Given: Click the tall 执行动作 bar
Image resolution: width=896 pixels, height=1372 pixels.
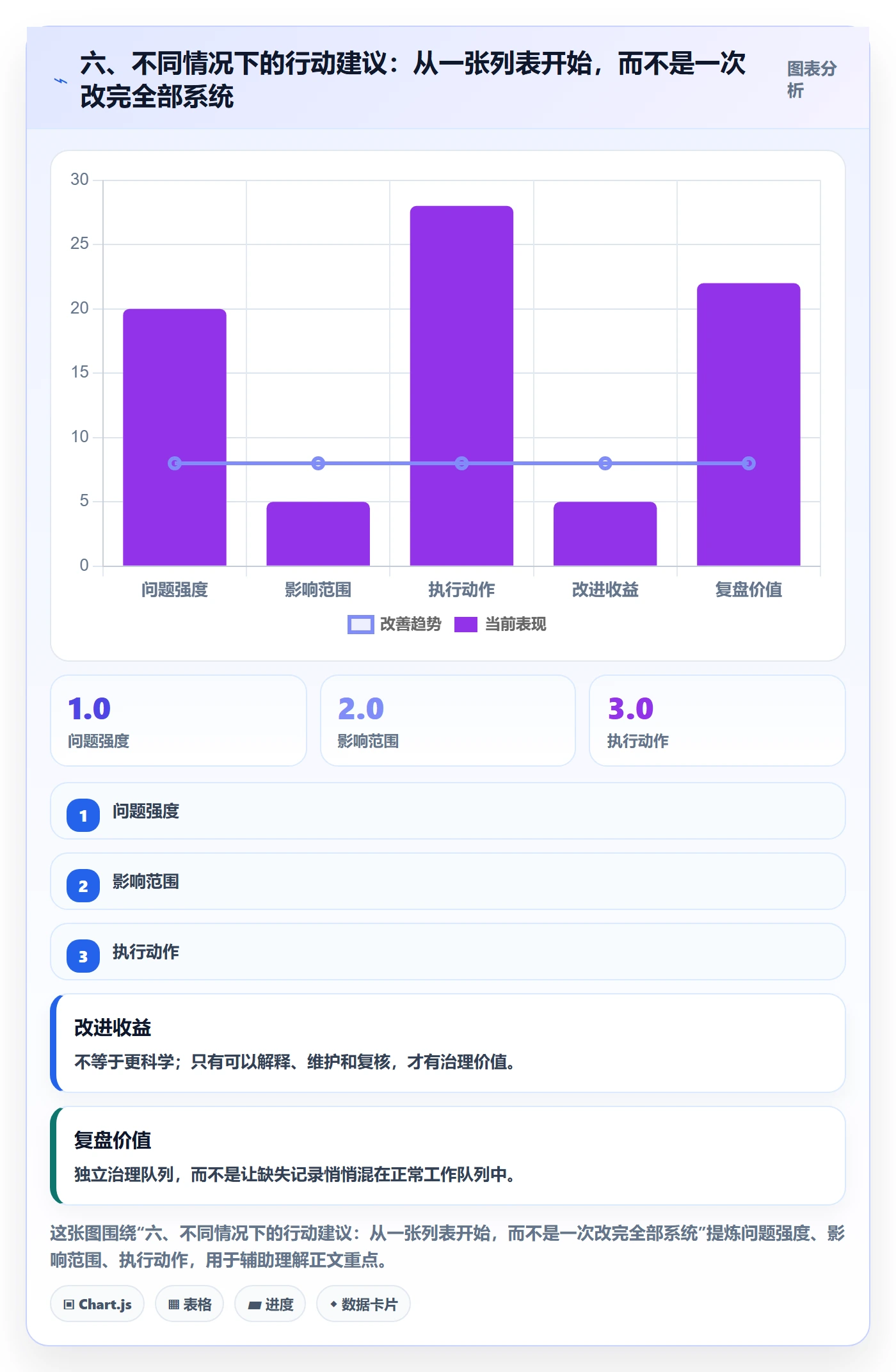Looking at the screenshot, I should [461, 386].
